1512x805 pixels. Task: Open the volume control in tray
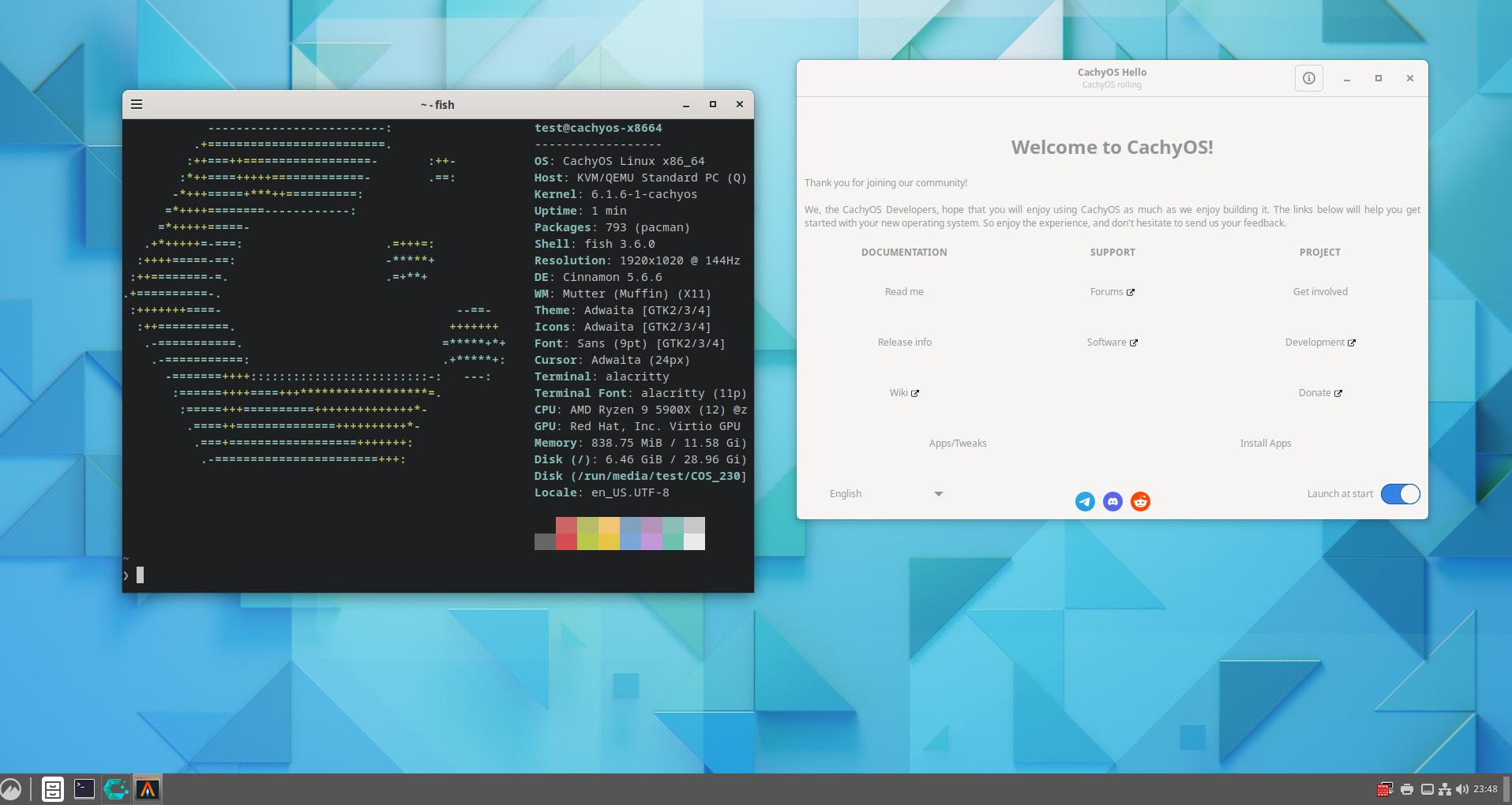pyautogui.click(x=1462, y=789)
